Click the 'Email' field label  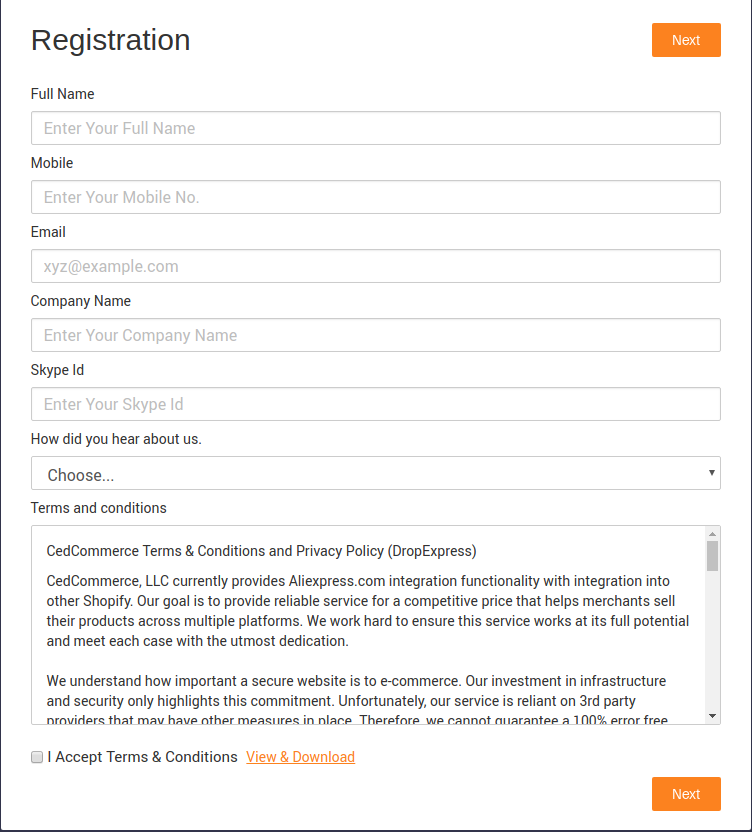48,232
